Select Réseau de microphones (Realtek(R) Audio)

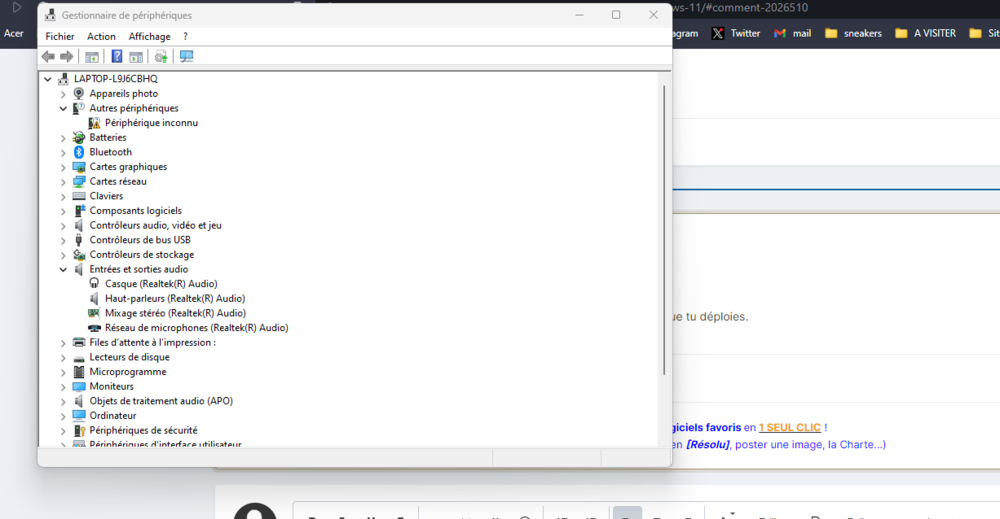(195, 328)
